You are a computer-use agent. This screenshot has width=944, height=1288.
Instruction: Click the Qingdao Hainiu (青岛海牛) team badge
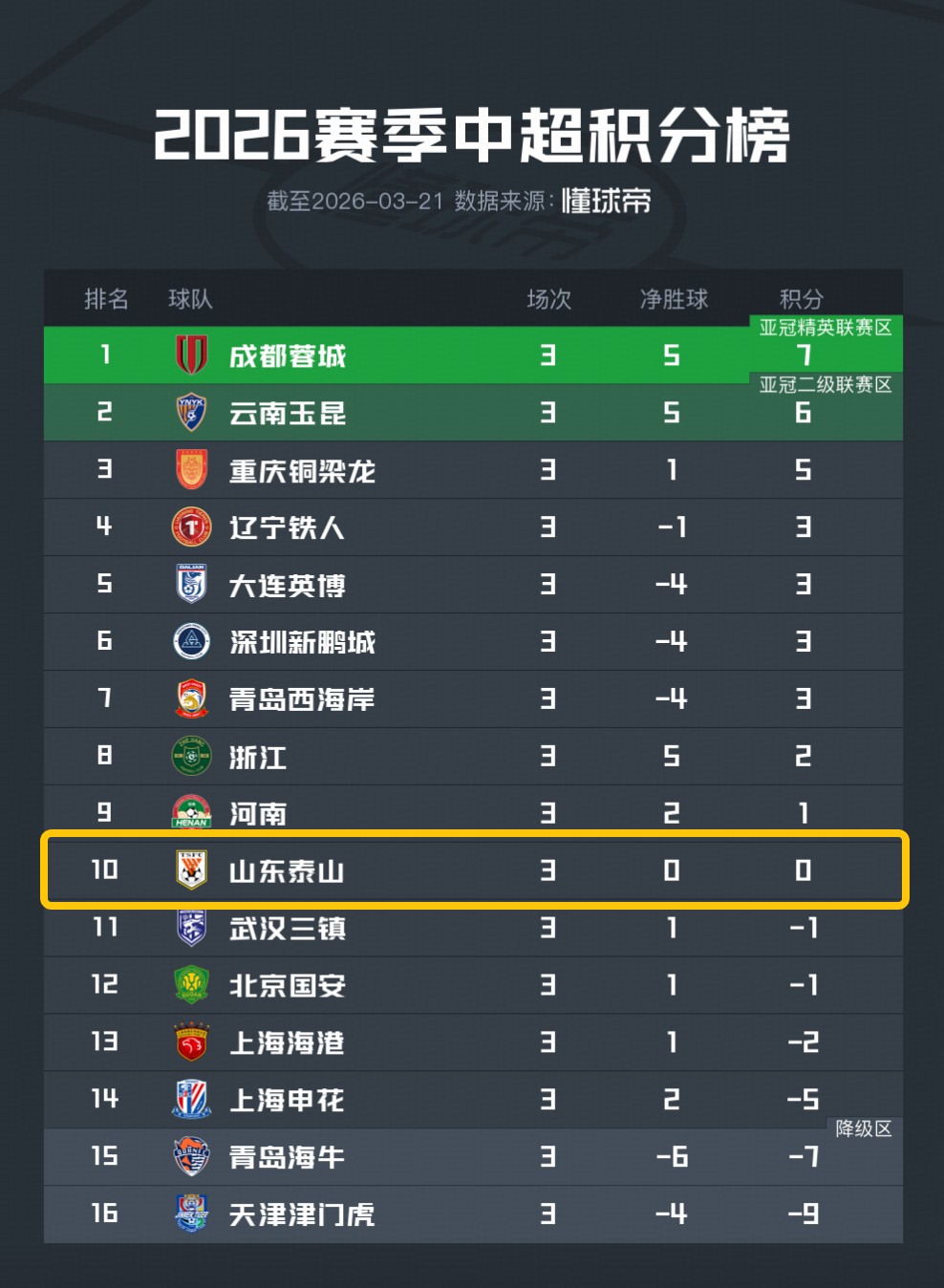pos(191,1157)
